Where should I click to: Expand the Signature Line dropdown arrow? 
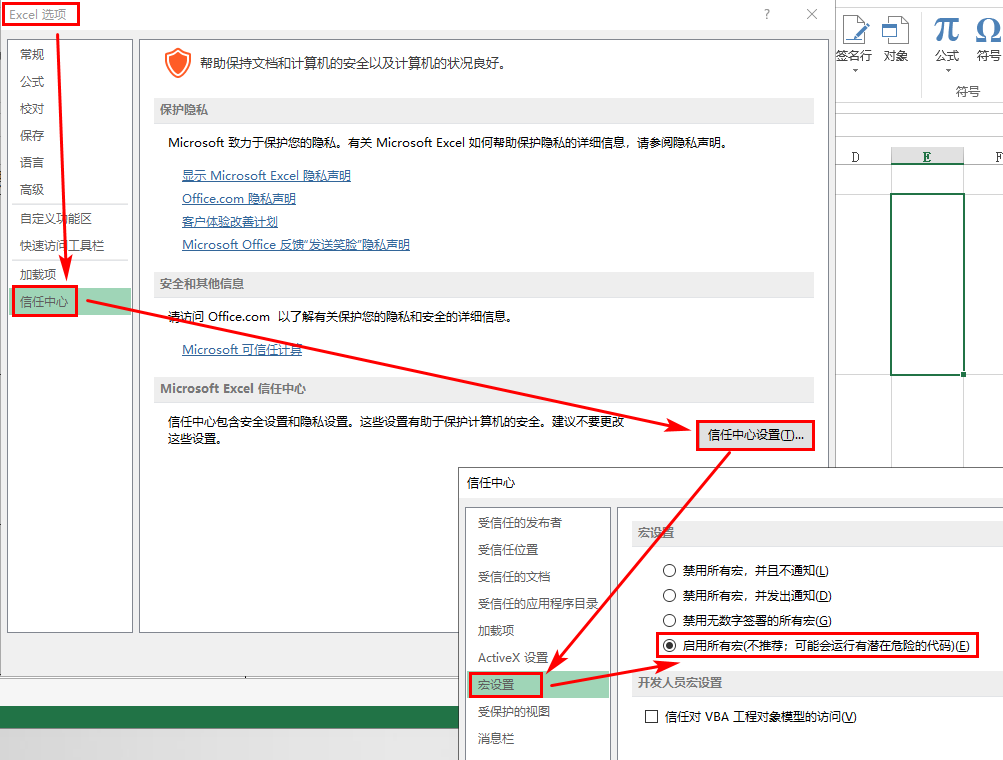(x=855, y=70)
